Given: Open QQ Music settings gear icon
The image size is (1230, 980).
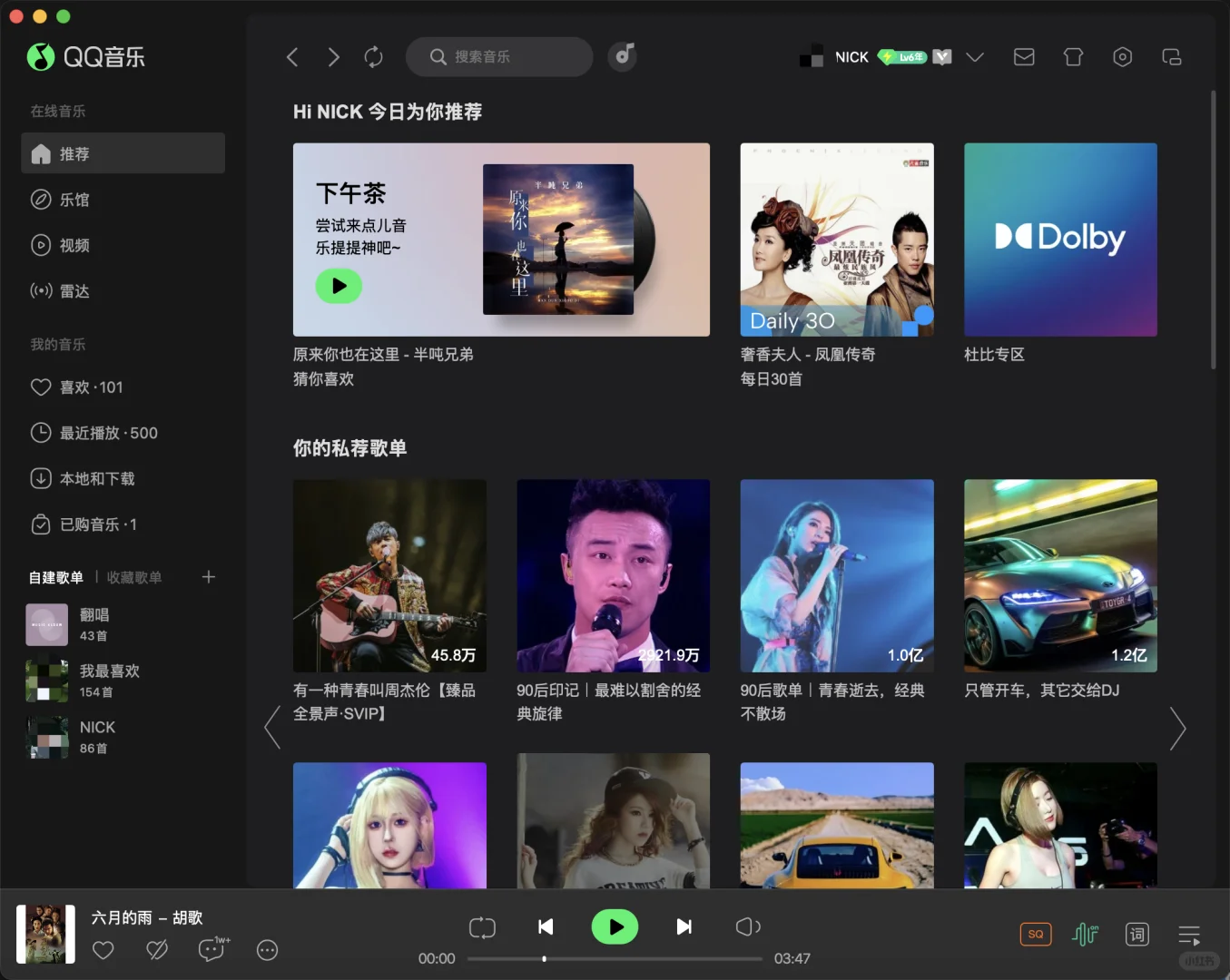Looking at the screenshot, I should [1122, 56].
